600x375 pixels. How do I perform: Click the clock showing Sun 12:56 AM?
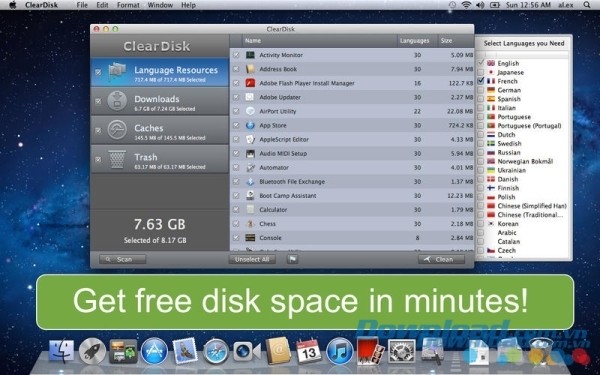click(528, 5)
